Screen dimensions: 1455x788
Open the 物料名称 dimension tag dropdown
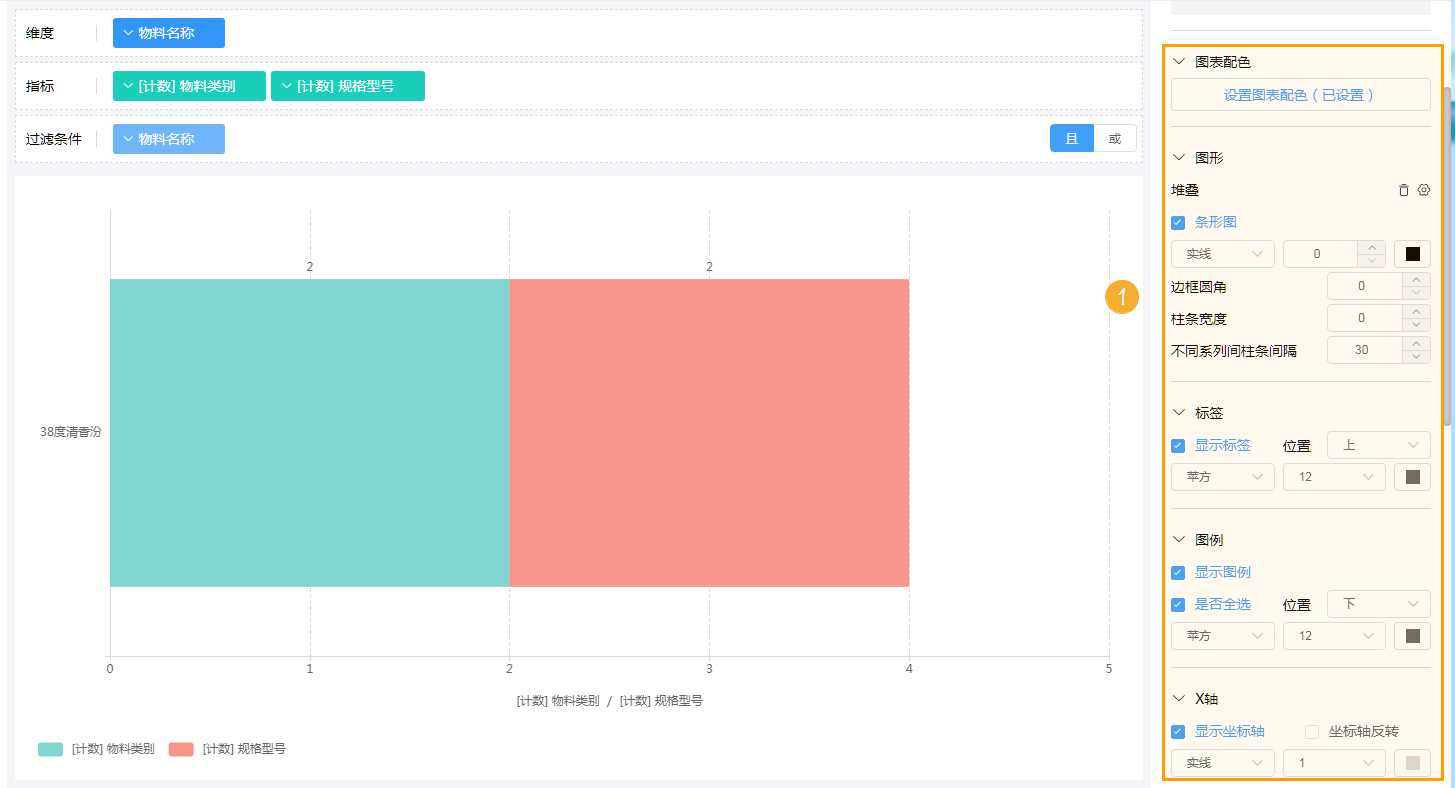click(168, 33)
